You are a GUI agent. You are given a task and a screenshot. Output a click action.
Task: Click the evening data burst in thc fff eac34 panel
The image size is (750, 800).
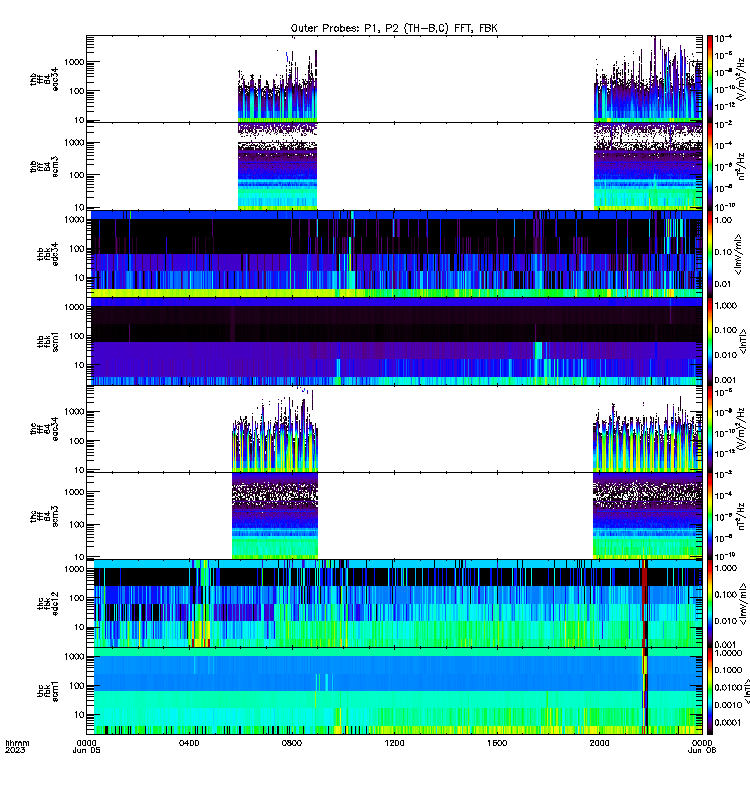pos(647,436)
